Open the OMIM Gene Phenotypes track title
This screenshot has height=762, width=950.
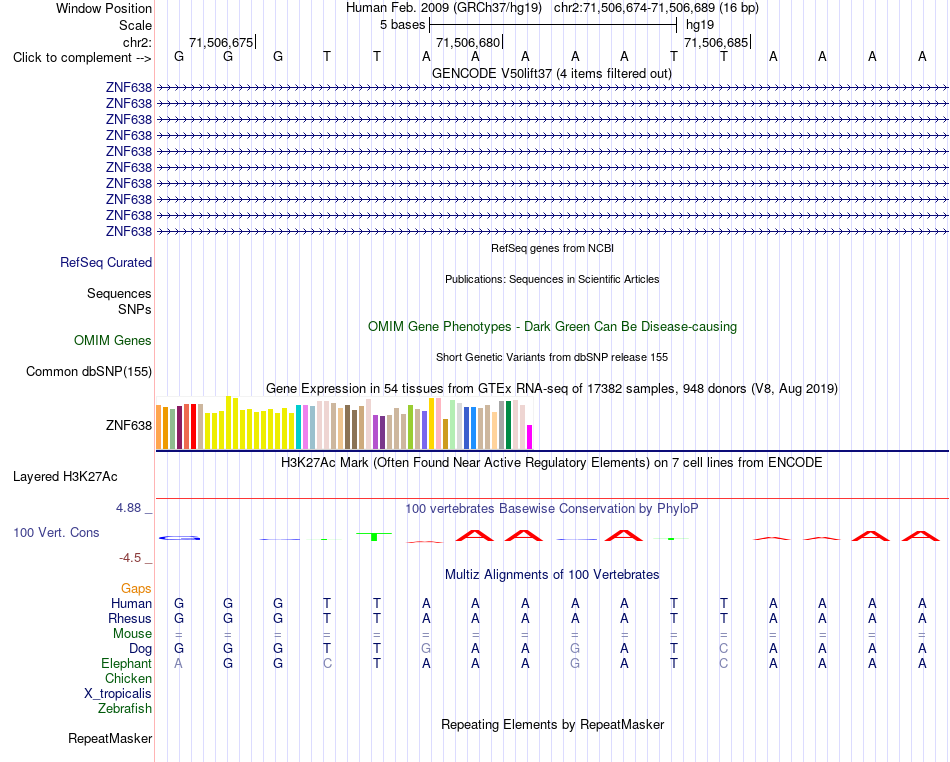coord(552,326)
